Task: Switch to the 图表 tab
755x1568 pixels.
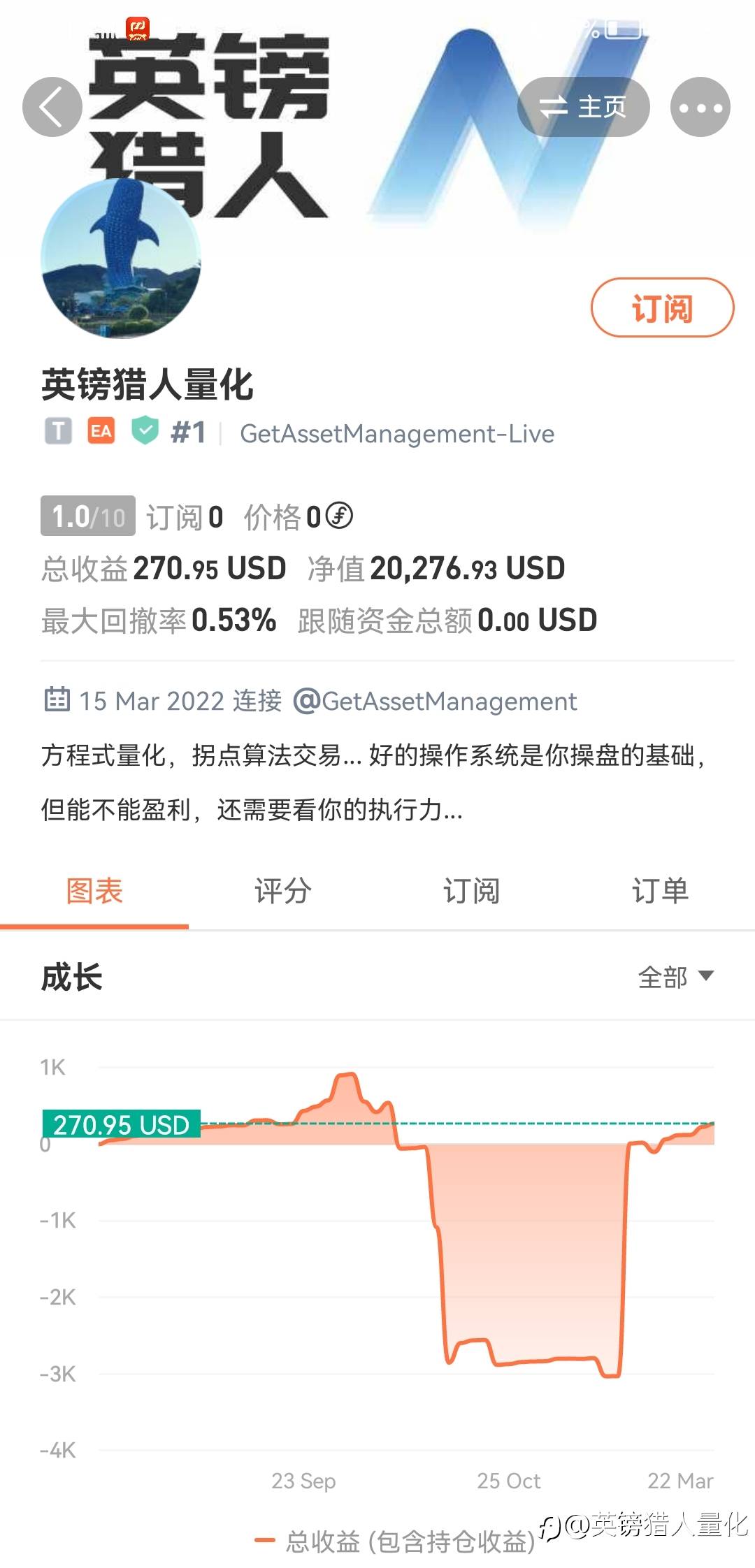Action: pos(94,891)
